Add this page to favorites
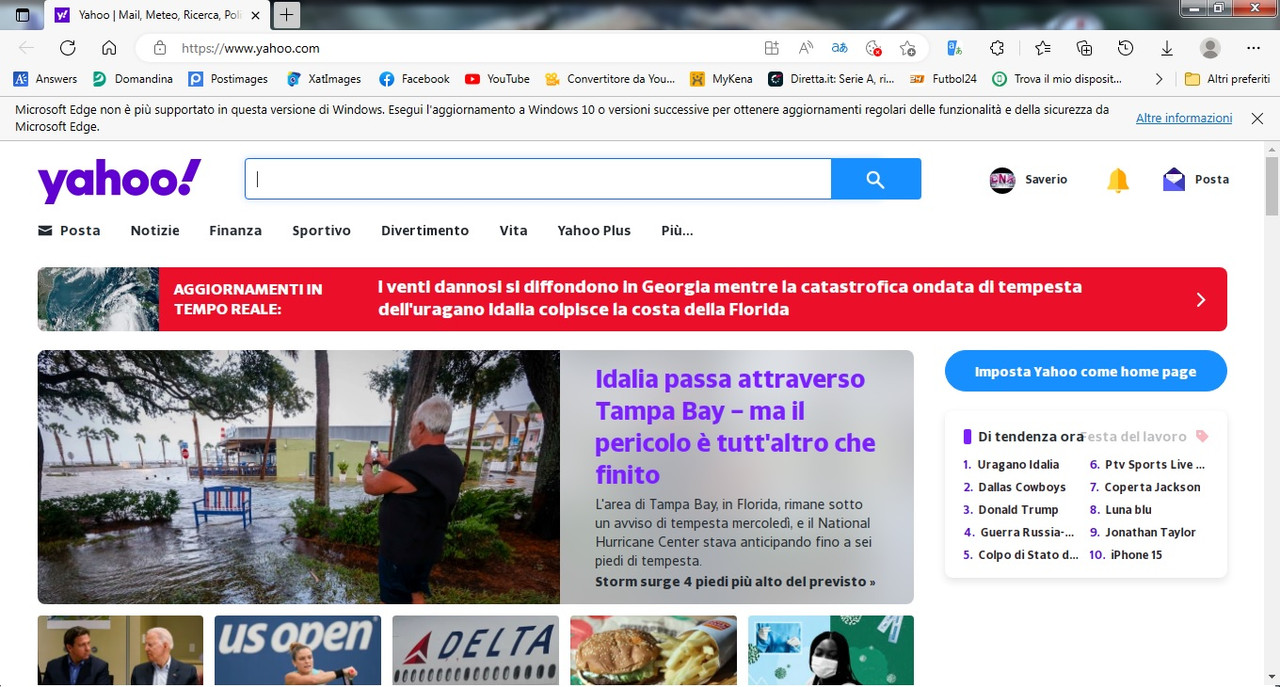Screen dimensions: 1280x687 coord(907,48)
